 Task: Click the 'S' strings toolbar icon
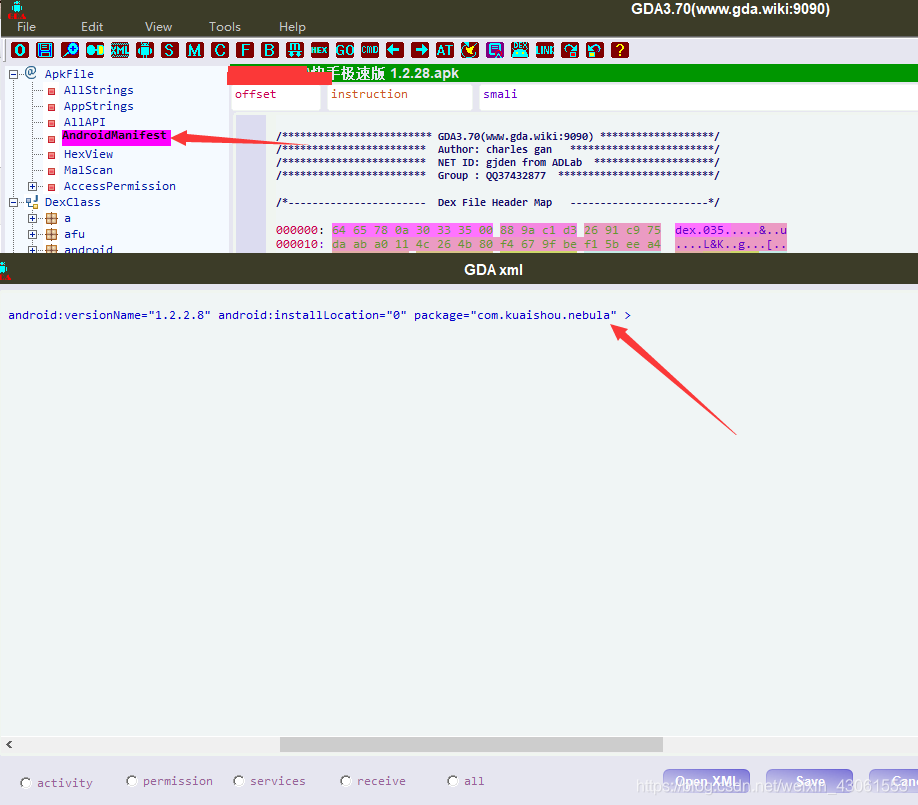[170, 50]
